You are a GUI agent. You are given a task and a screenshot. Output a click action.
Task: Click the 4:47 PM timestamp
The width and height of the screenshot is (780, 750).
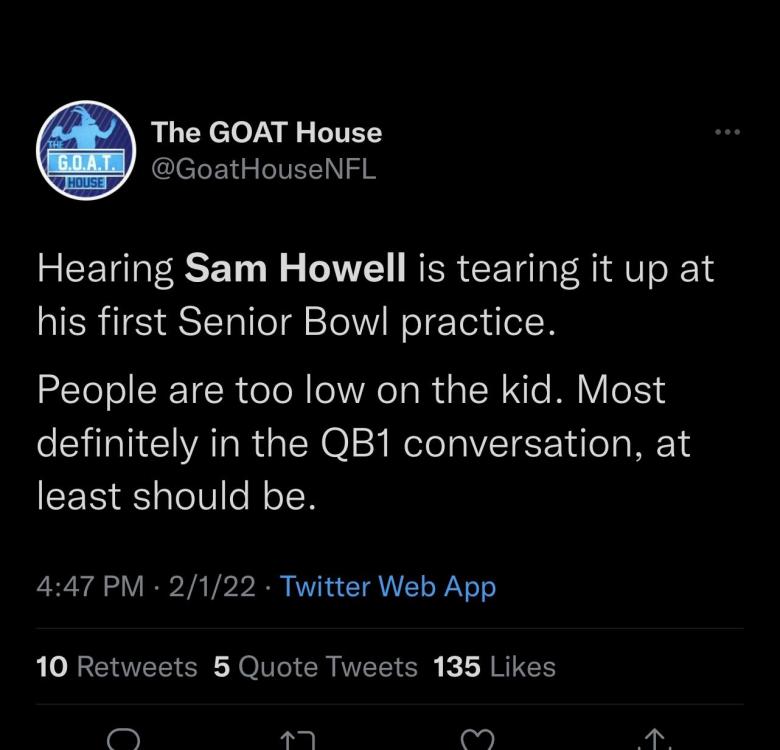coord(90,586)
